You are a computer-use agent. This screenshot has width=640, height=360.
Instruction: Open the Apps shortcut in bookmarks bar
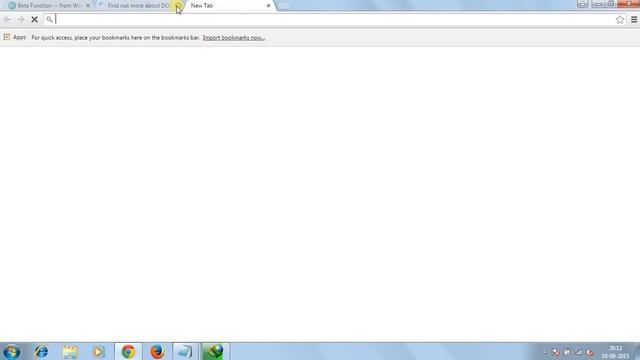[15, 37]
